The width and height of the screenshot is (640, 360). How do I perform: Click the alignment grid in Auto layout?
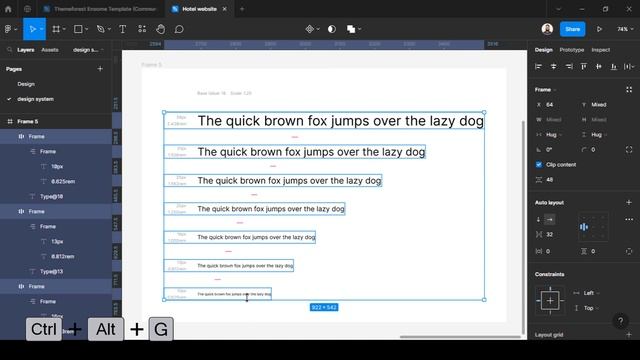click(x=593, y=227)
